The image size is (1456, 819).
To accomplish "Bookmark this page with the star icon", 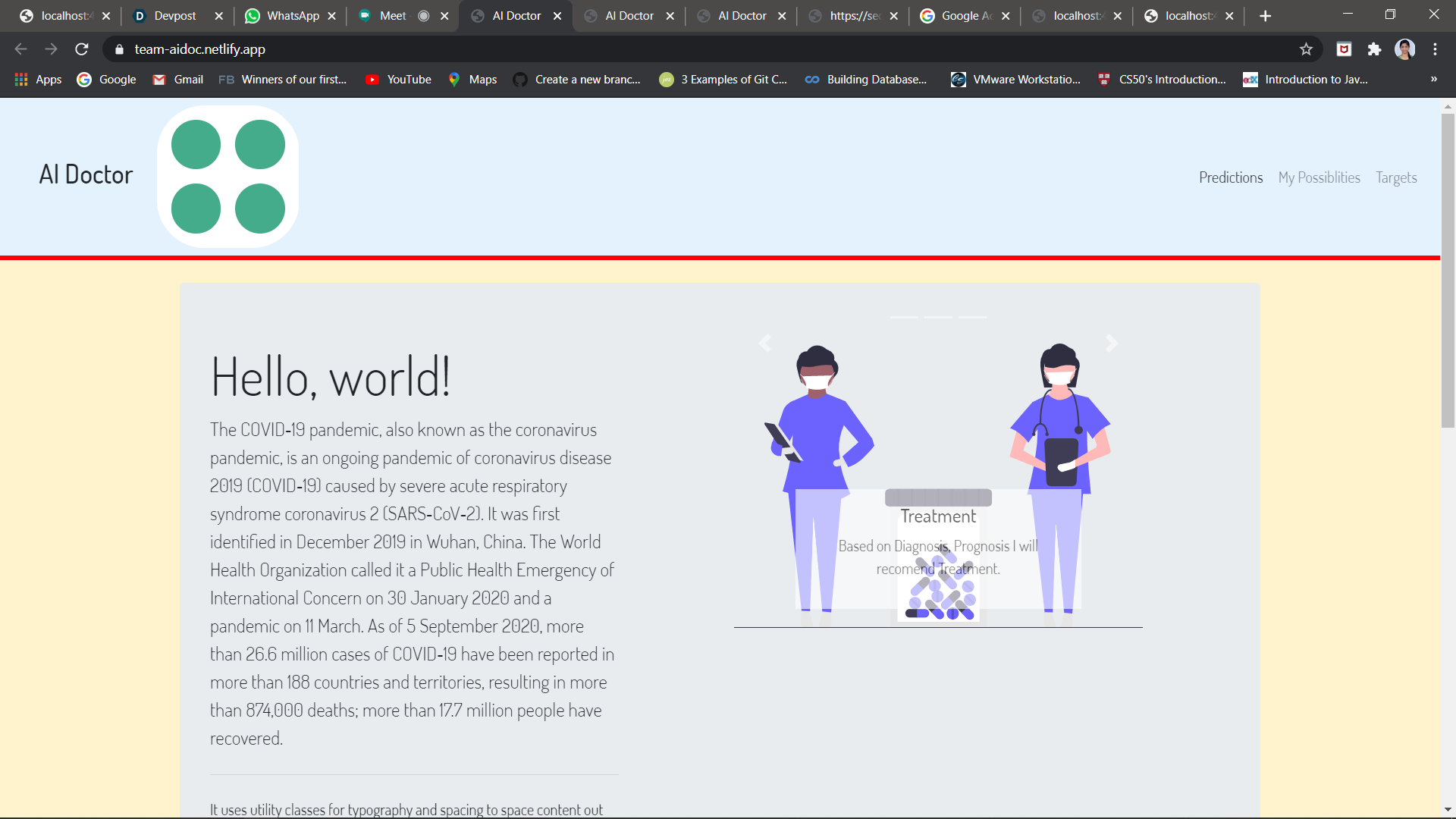I will [x=1306, y=49].
